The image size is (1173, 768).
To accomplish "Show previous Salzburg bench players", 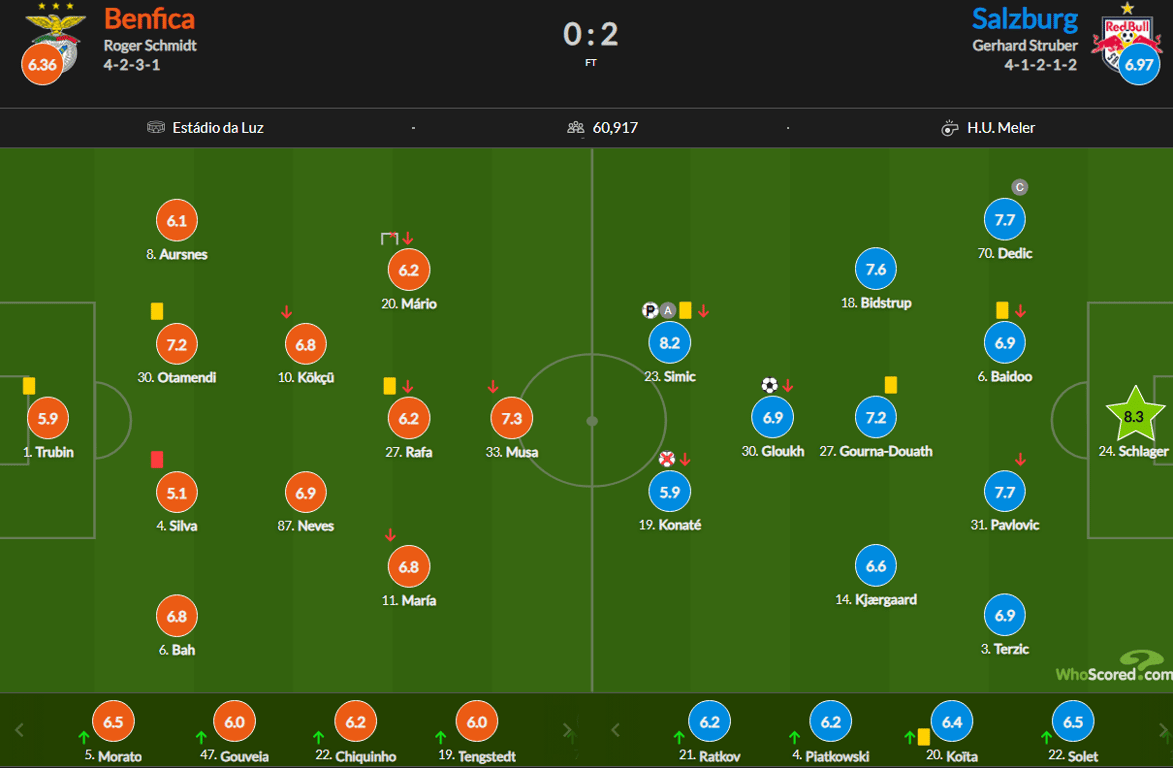I will (x=615, y=730).
